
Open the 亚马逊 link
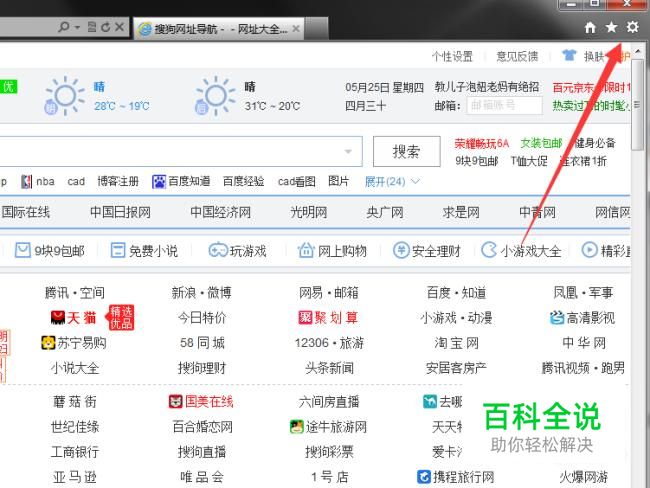75,477
